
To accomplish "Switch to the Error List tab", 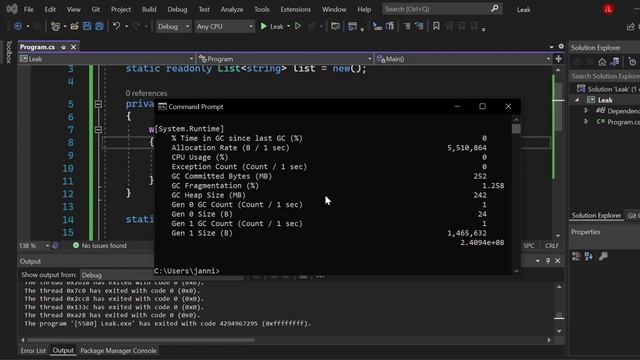I will (x=33, y=351).
